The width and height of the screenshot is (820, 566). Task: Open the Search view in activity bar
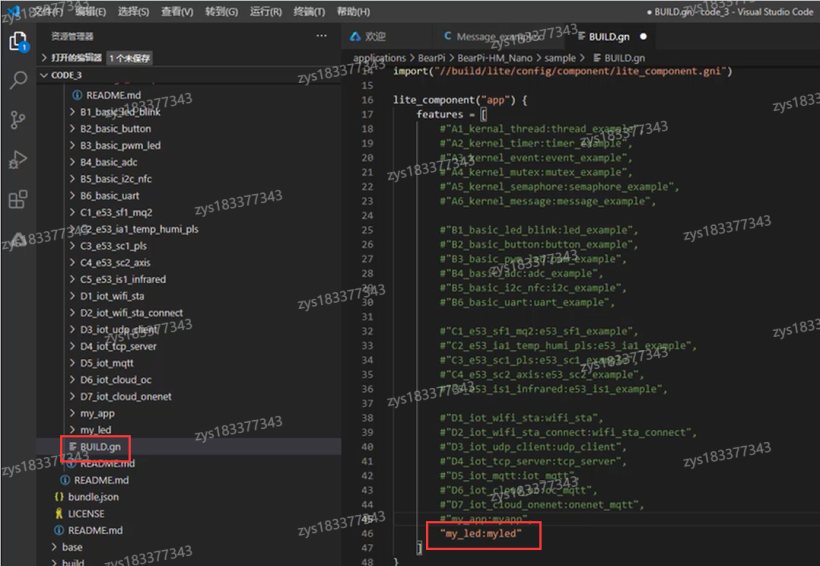coord(18,80)
